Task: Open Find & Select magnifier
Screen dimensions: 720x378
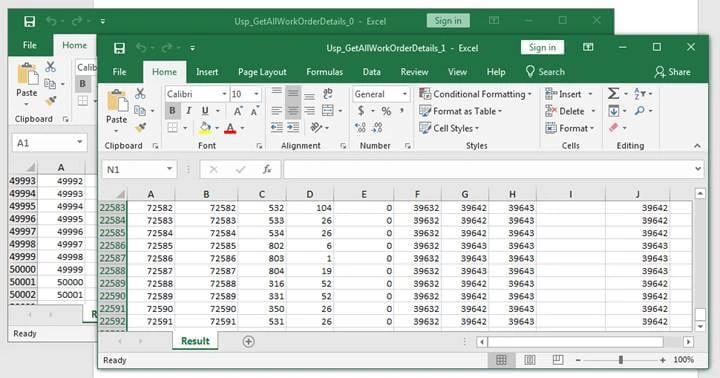Action: [639, 111]
